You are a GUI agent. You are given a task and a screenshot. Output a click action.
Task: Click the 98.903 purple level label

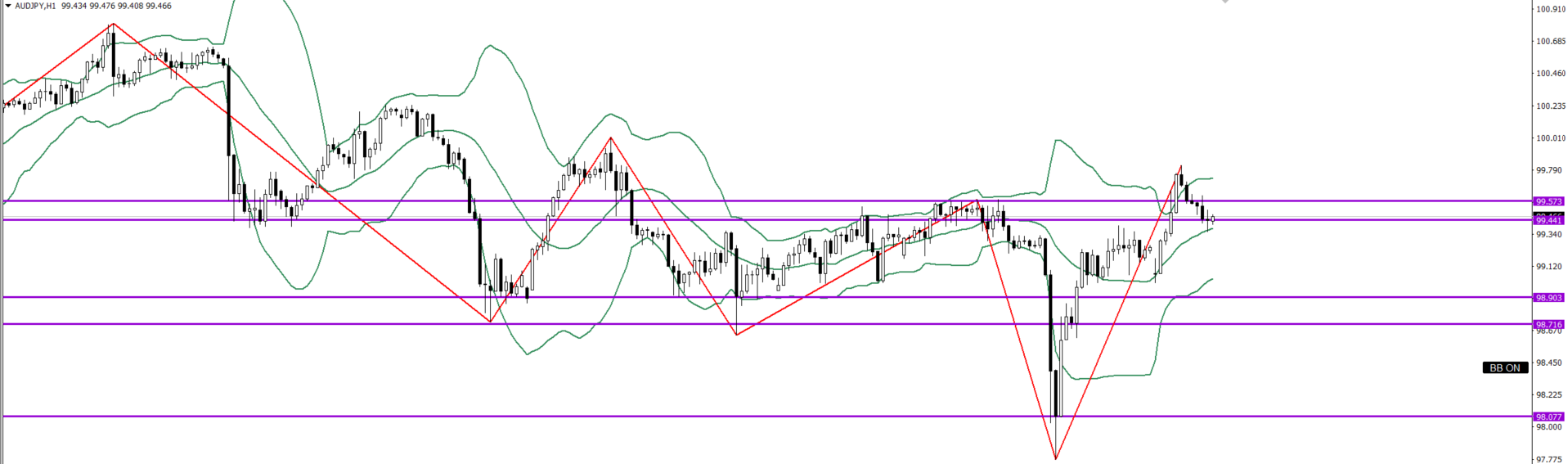click(x=1548, y=298)
